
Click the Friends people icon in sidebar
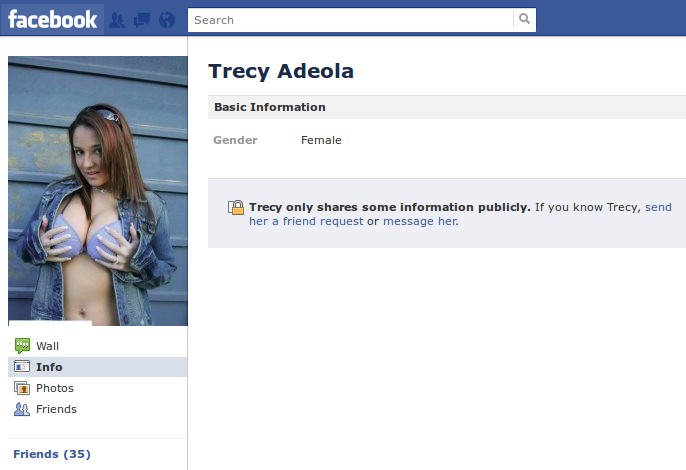pos(22,409)
